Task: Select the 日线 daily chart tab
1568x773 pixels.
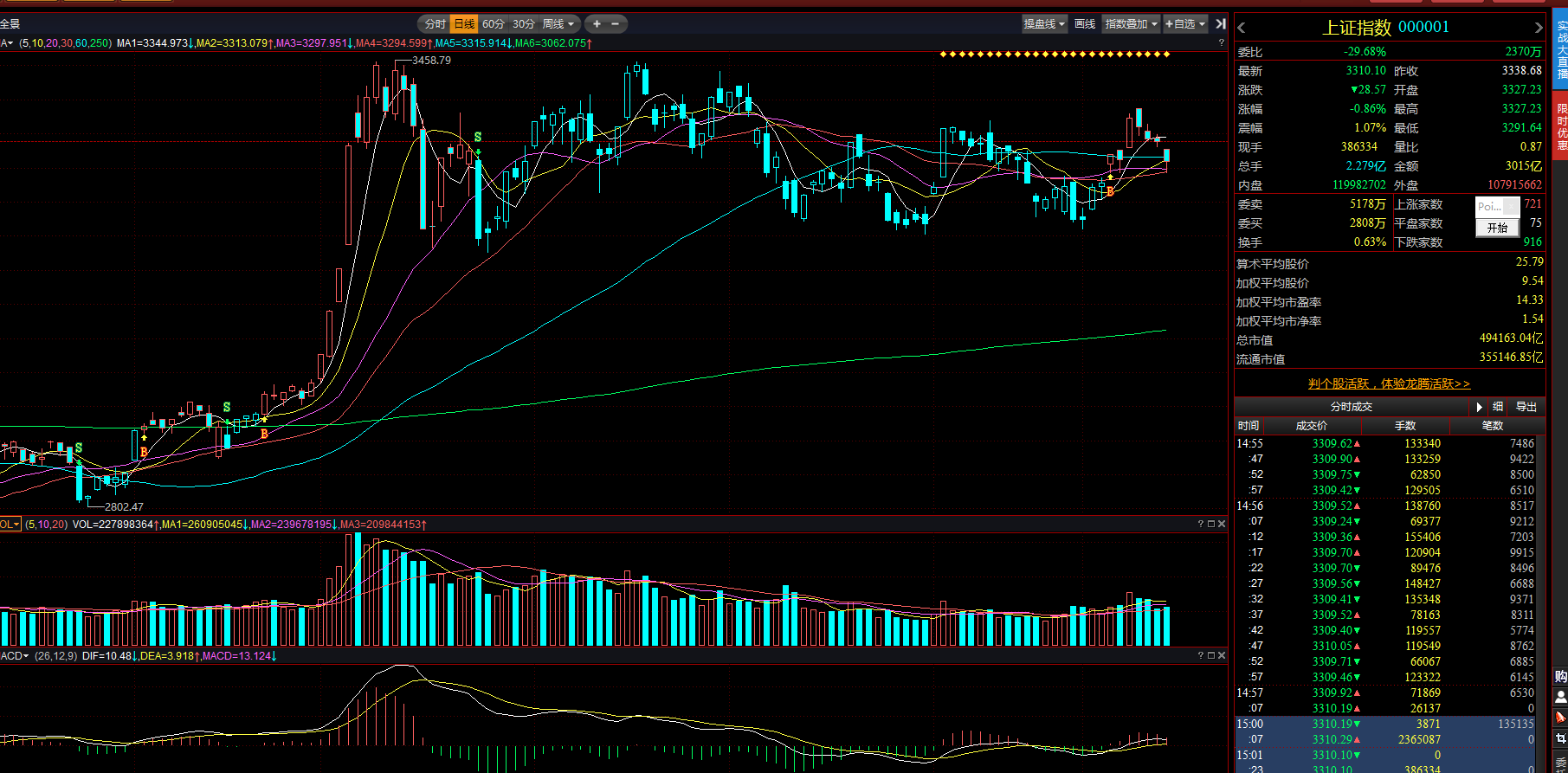Action: (465, 24)
